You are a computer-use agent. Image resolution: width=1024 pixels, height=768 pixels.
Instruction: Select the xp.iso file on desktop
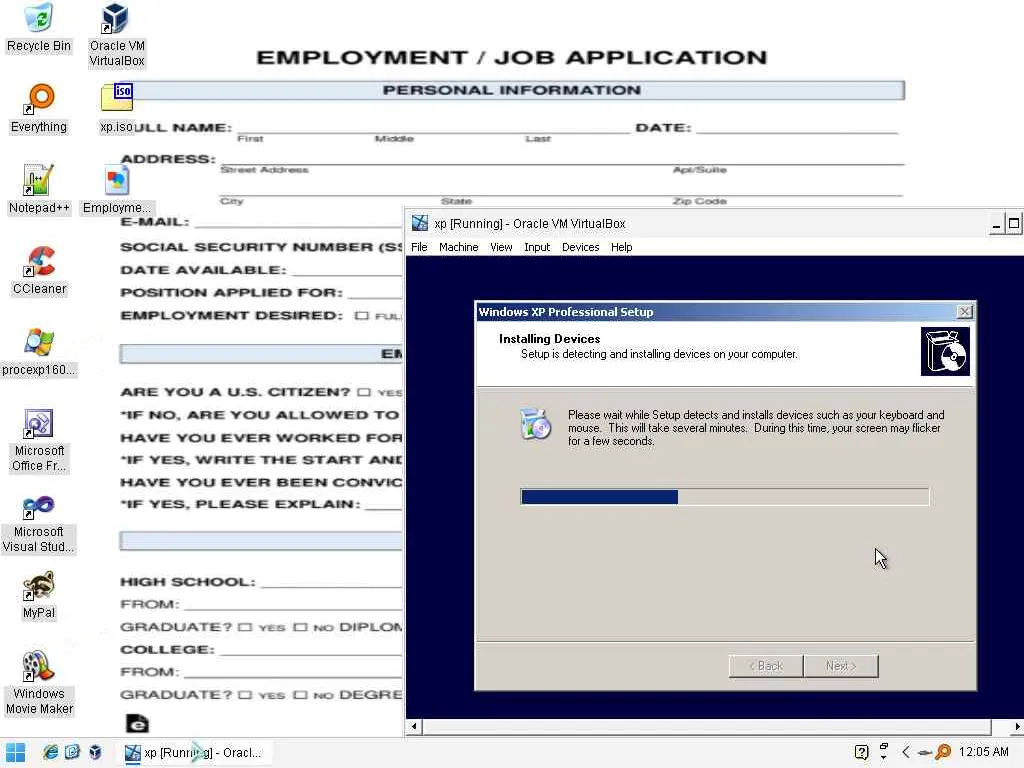point(116,109)
